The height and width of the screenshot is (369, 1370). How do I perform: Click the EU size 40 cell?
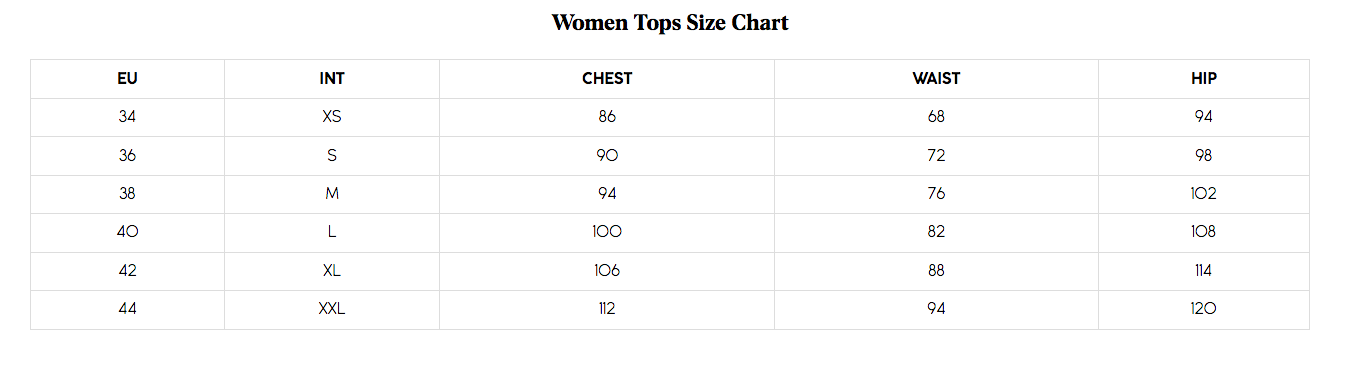(x=127, y=232)
